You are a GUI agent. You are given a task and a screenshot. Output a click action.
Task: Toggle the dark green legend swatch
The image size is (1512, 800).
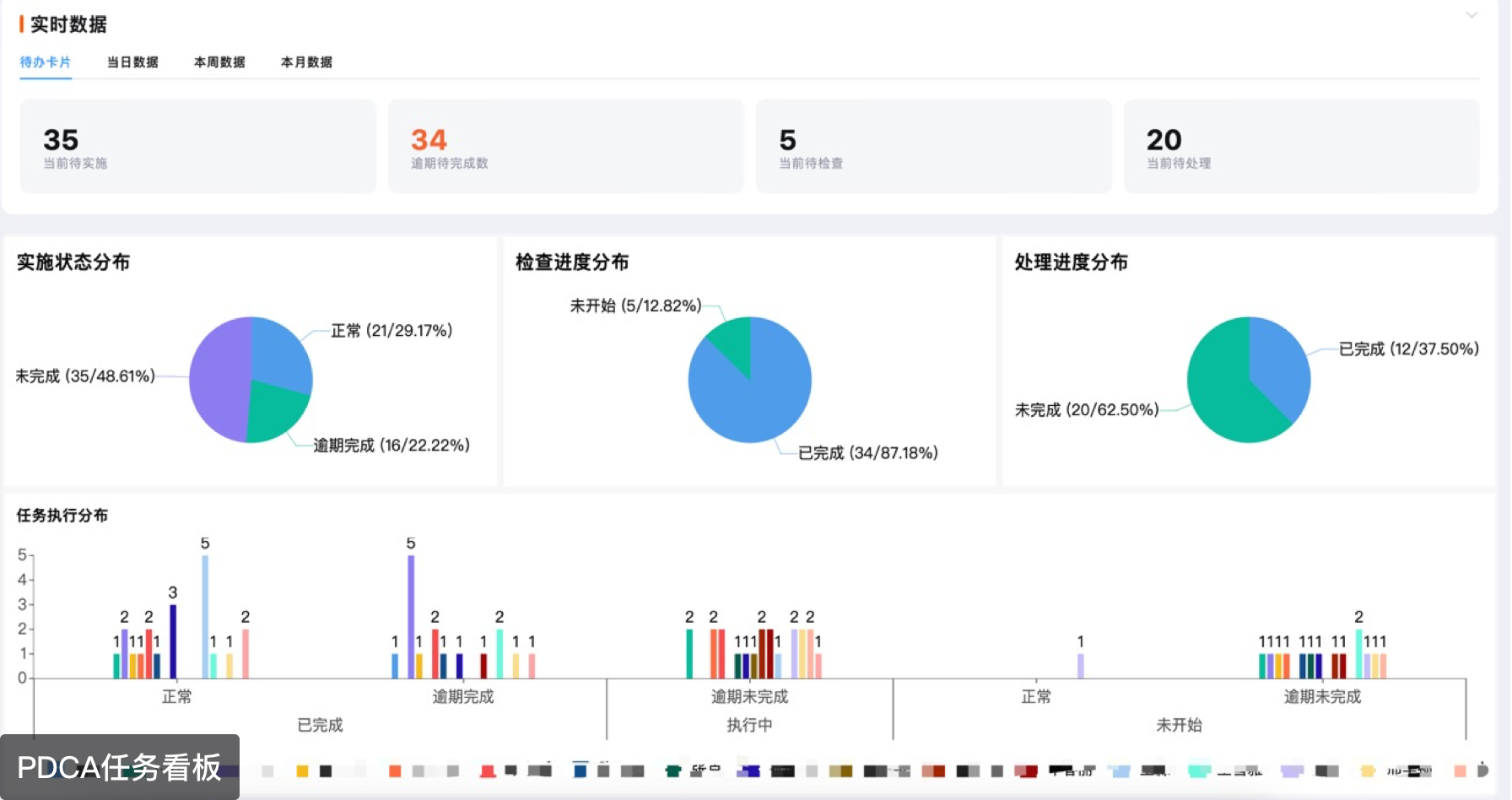(672, 770)
